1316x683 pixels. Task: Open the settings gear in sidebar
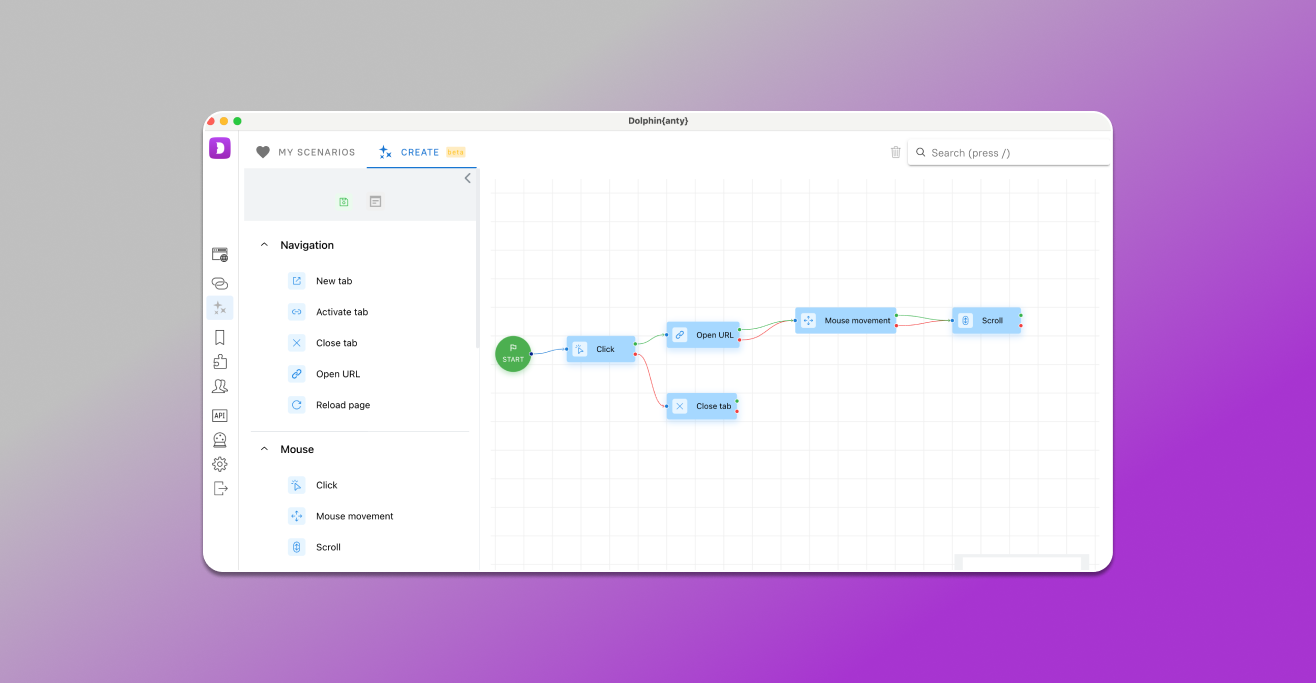[220, 464]
